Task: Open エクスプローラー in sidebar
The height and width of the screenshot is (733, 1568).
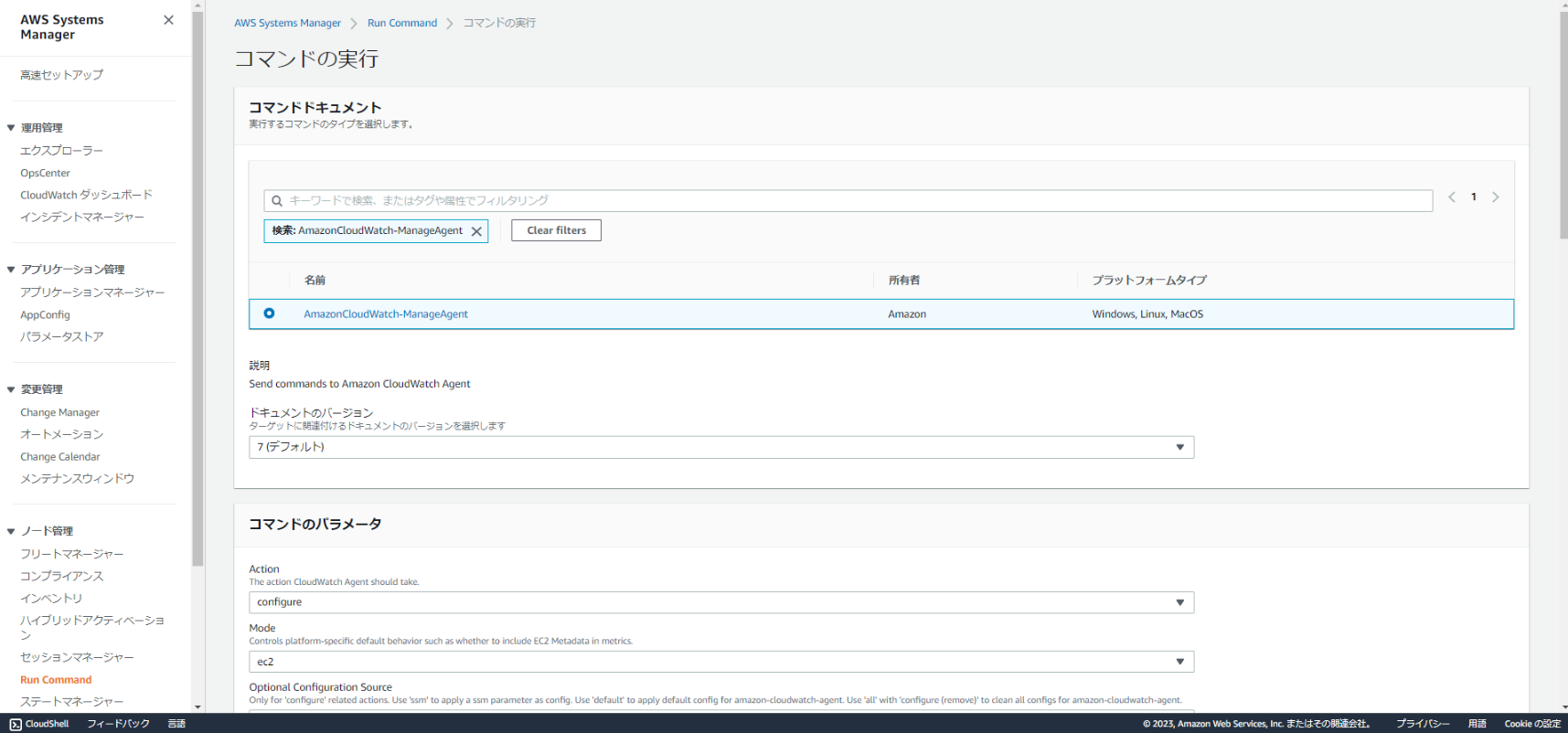Action: pyautogui.click(x=61, y=151)
